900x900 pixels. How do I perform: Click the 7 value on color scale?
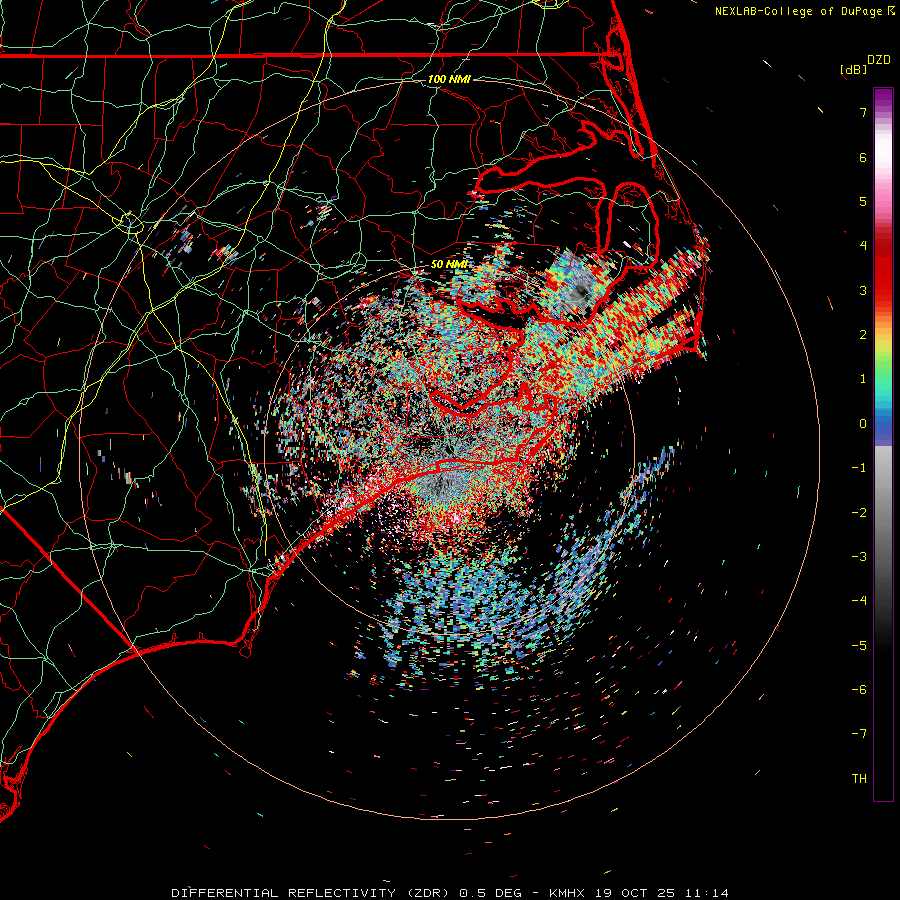pyautogui.click(x=863, y=112)
